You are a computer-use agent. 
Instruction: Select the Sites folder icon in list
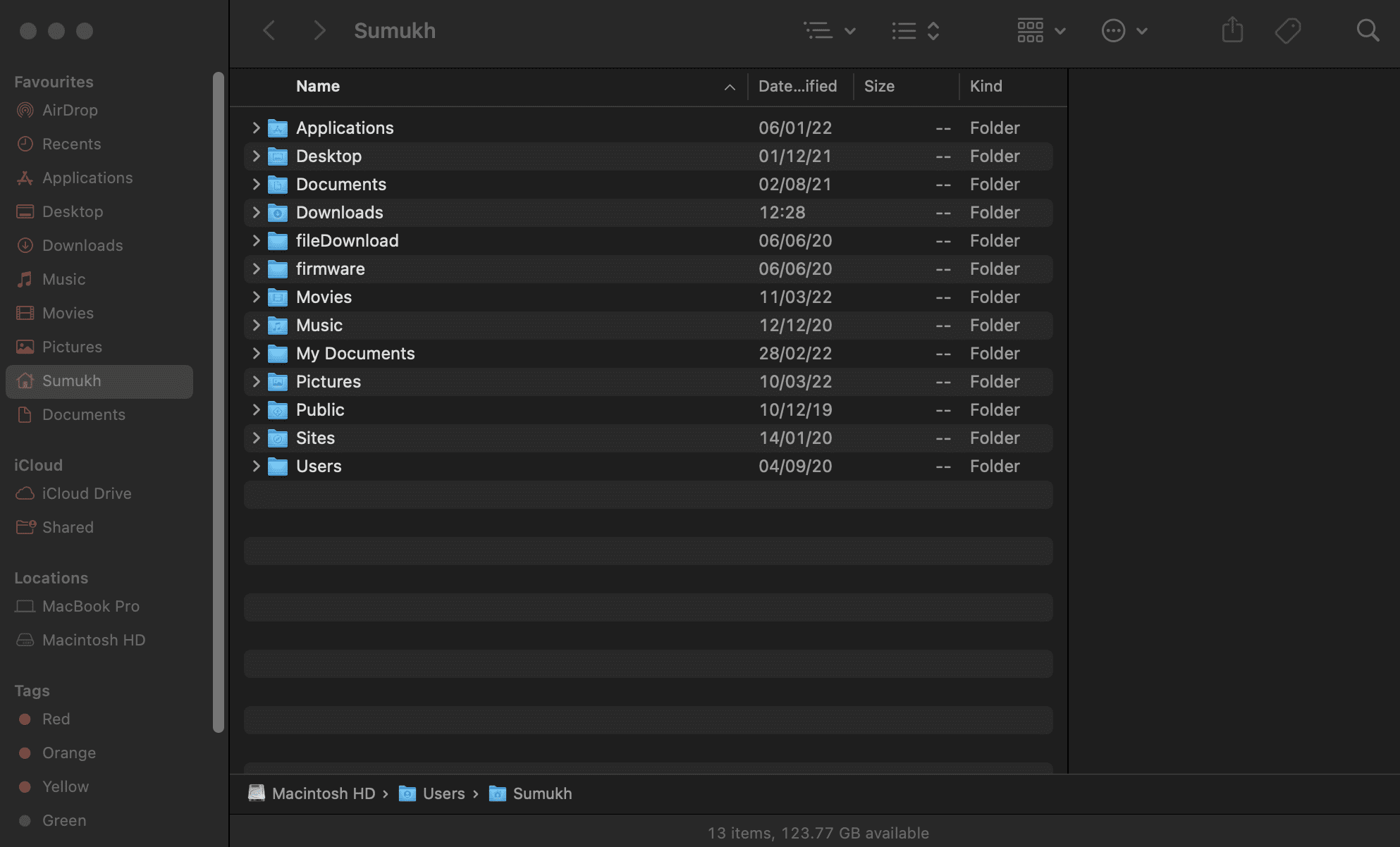click(x=278, y=438)
